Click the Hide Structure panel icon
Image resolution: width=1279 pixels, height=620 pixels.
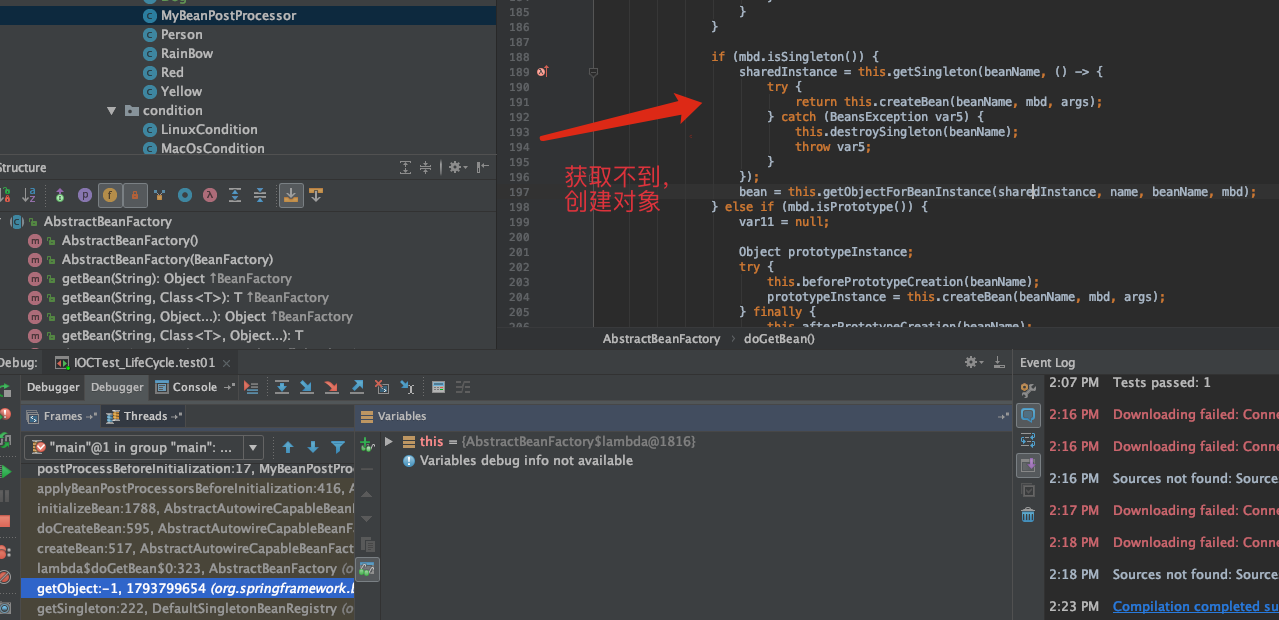click(x=483, y=167)
